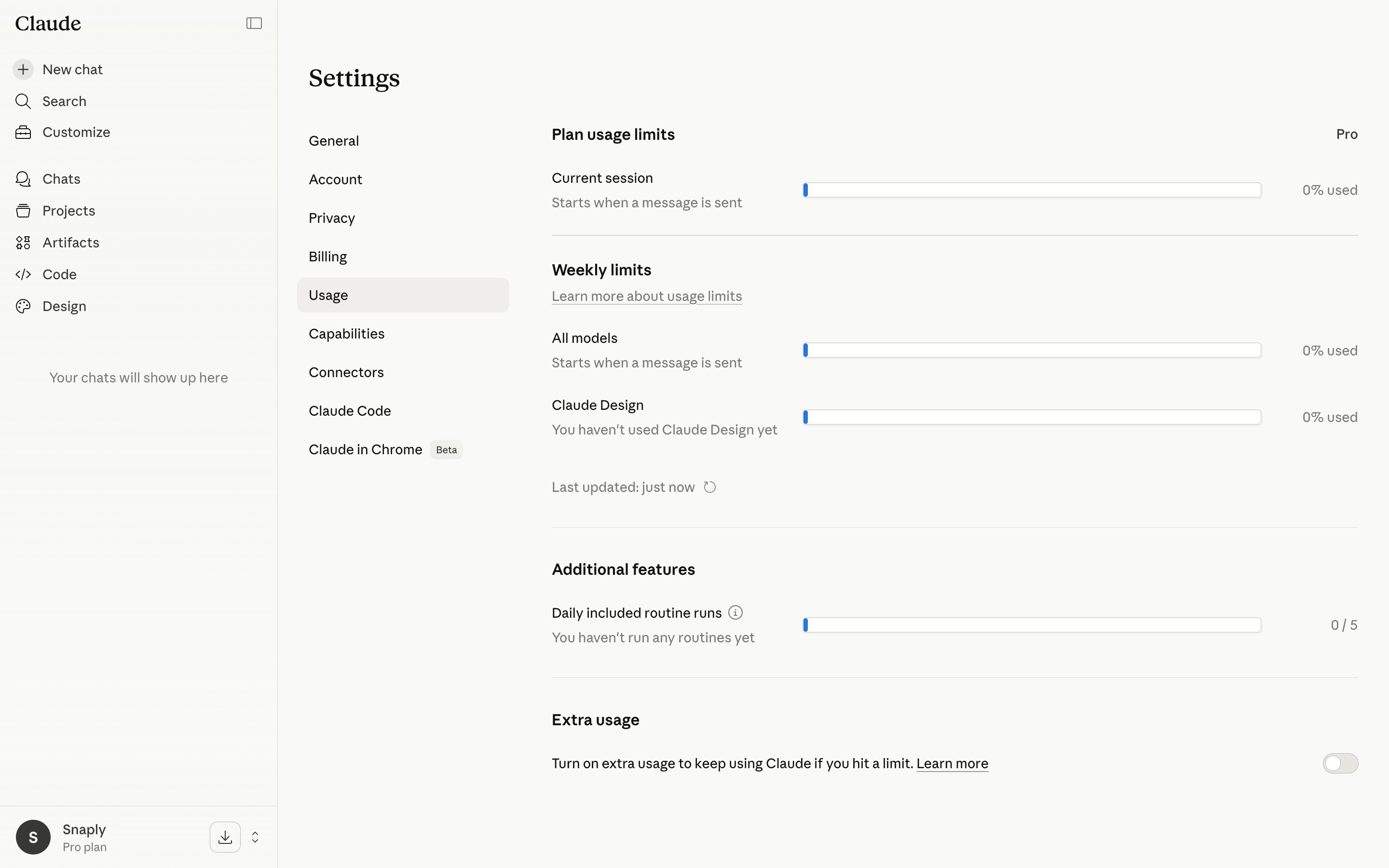
Task: Click the Extra usage heading
Action: (595, 720)
